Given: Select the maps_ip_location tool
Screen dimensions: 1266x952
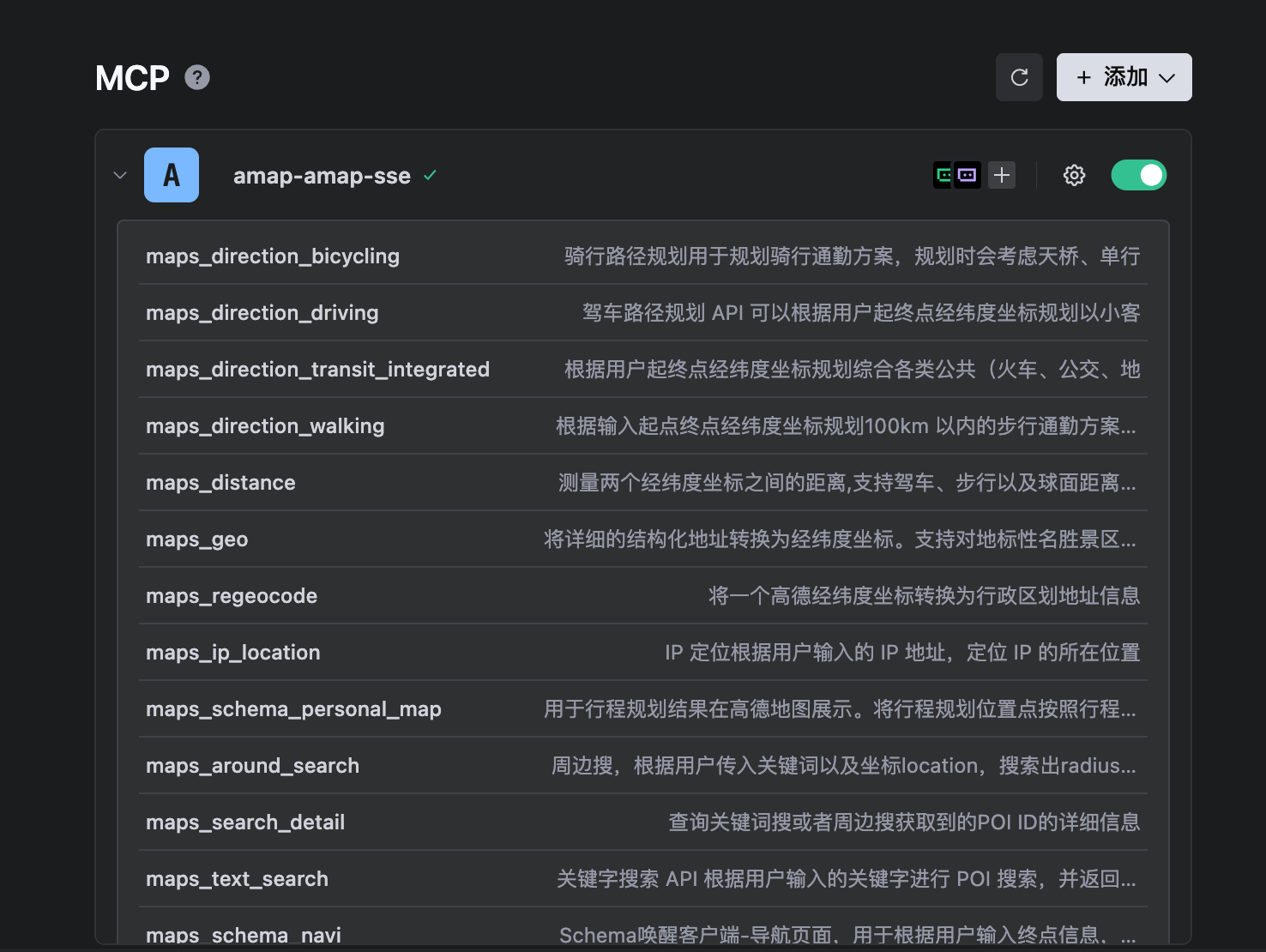Looking at the screenshot, I should click(232, 653).
